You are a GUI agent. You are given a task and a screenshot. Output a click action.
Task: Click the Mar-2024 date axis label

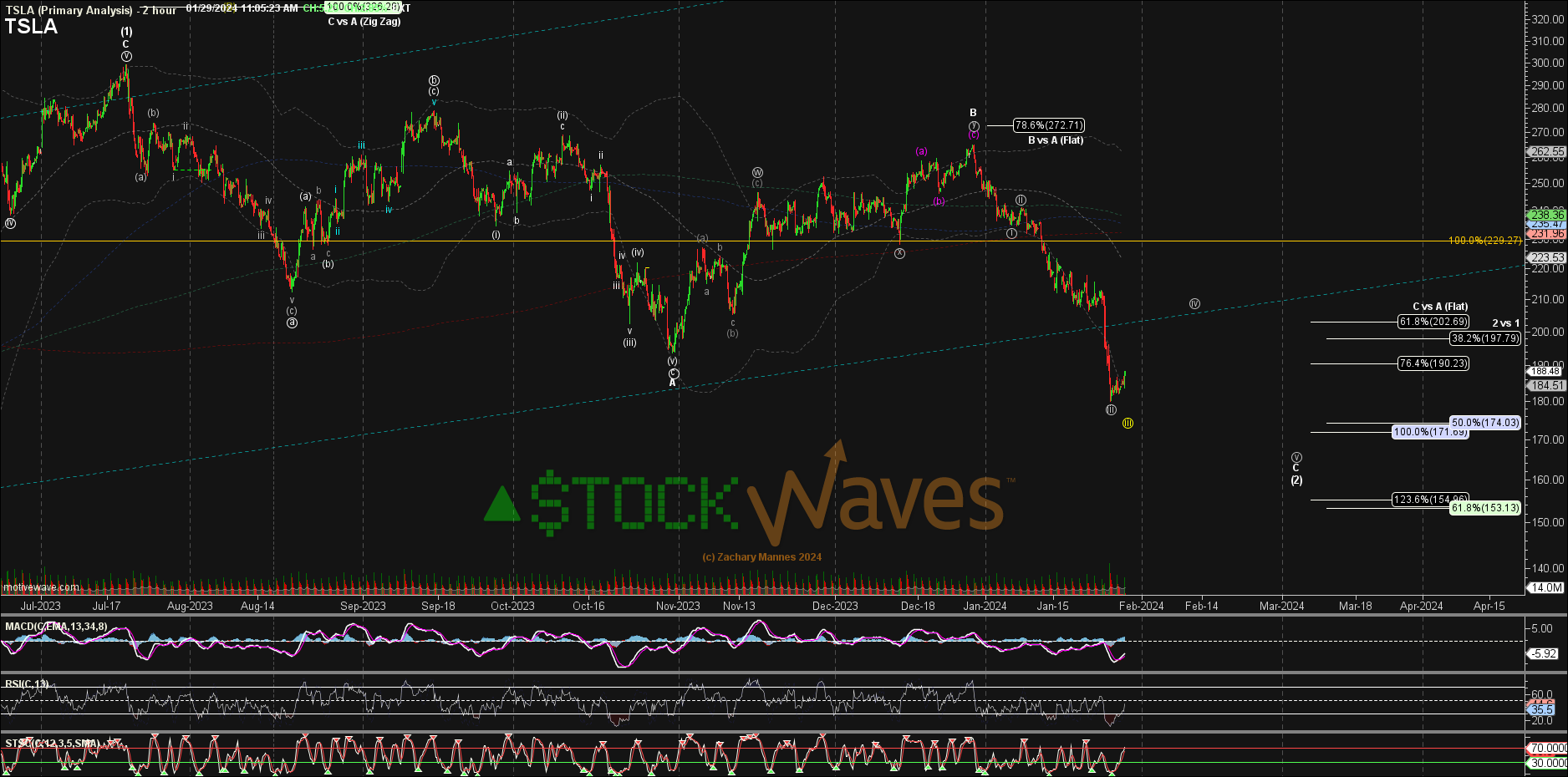[1282, 606]
